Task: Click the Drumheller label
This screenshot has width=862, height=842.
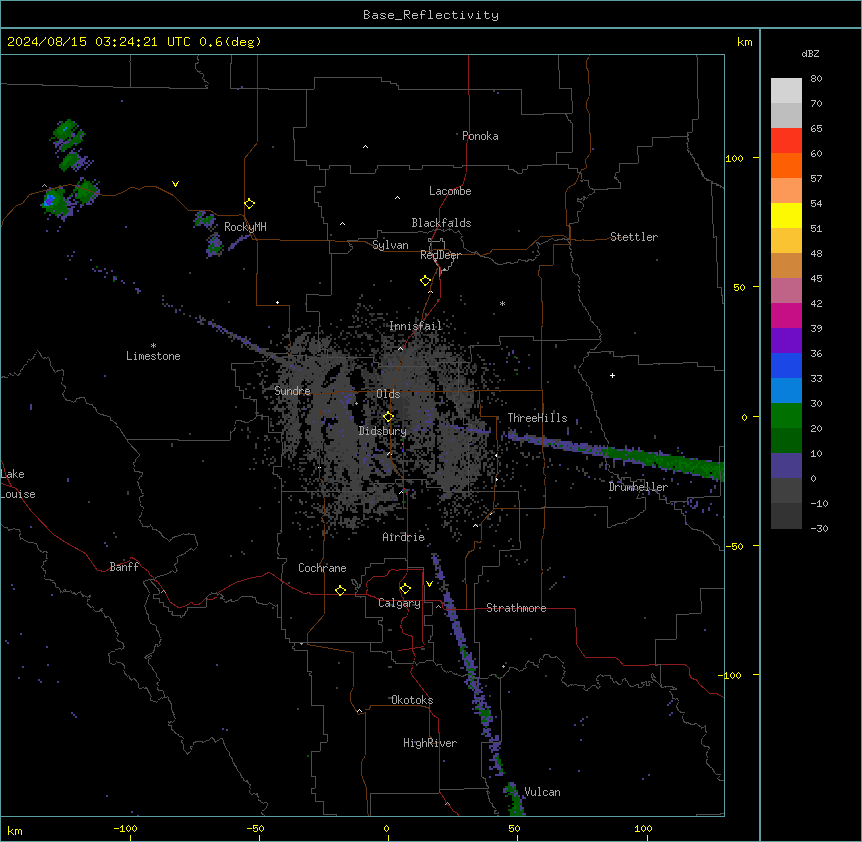Action: point(638,487)
